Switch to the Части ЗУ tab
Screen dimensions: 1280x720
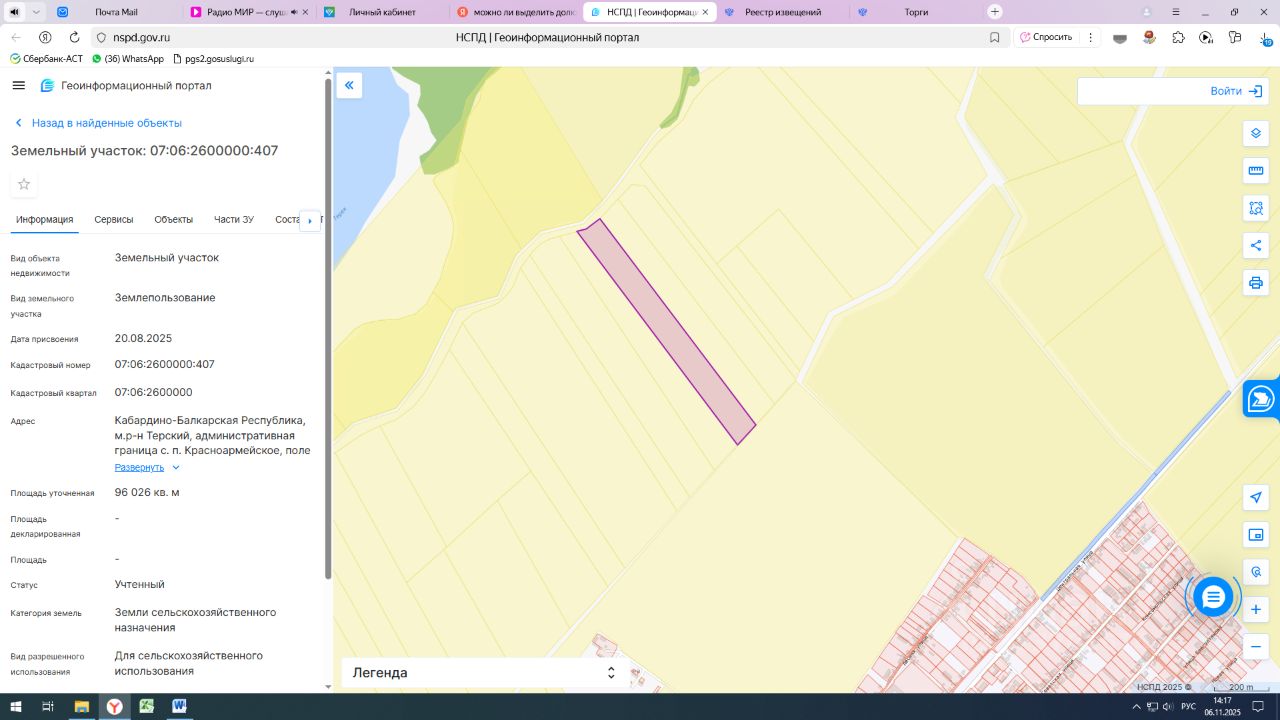click(234, 220)
